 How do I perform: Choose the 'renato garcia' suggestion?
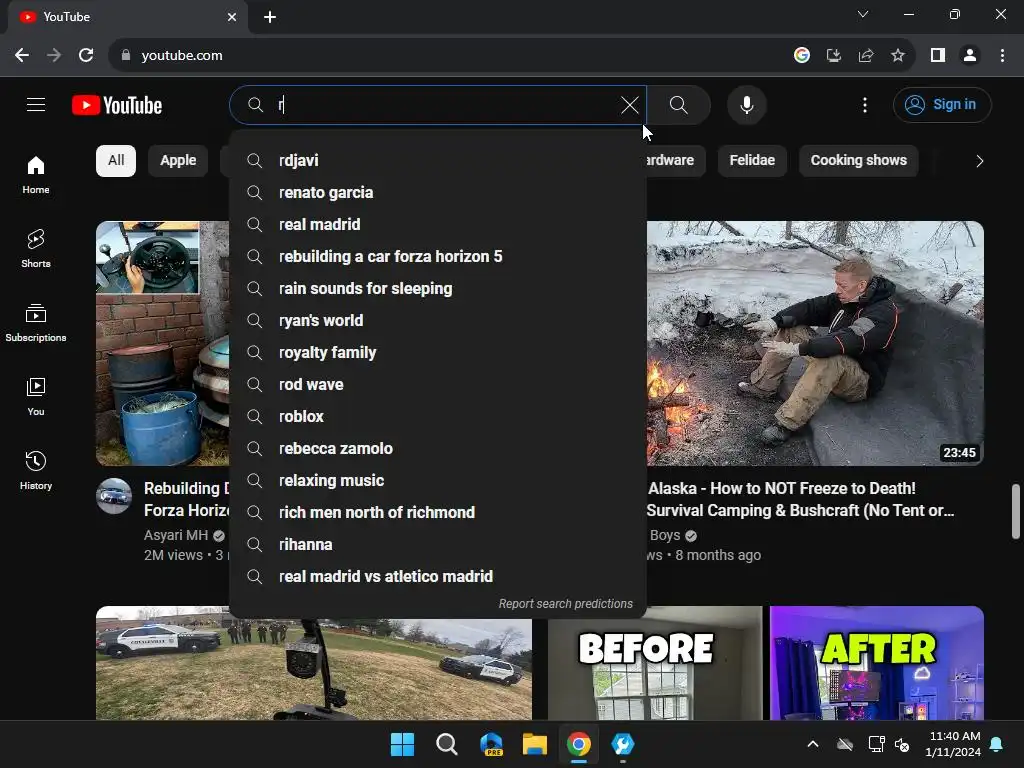pos(438,193)
